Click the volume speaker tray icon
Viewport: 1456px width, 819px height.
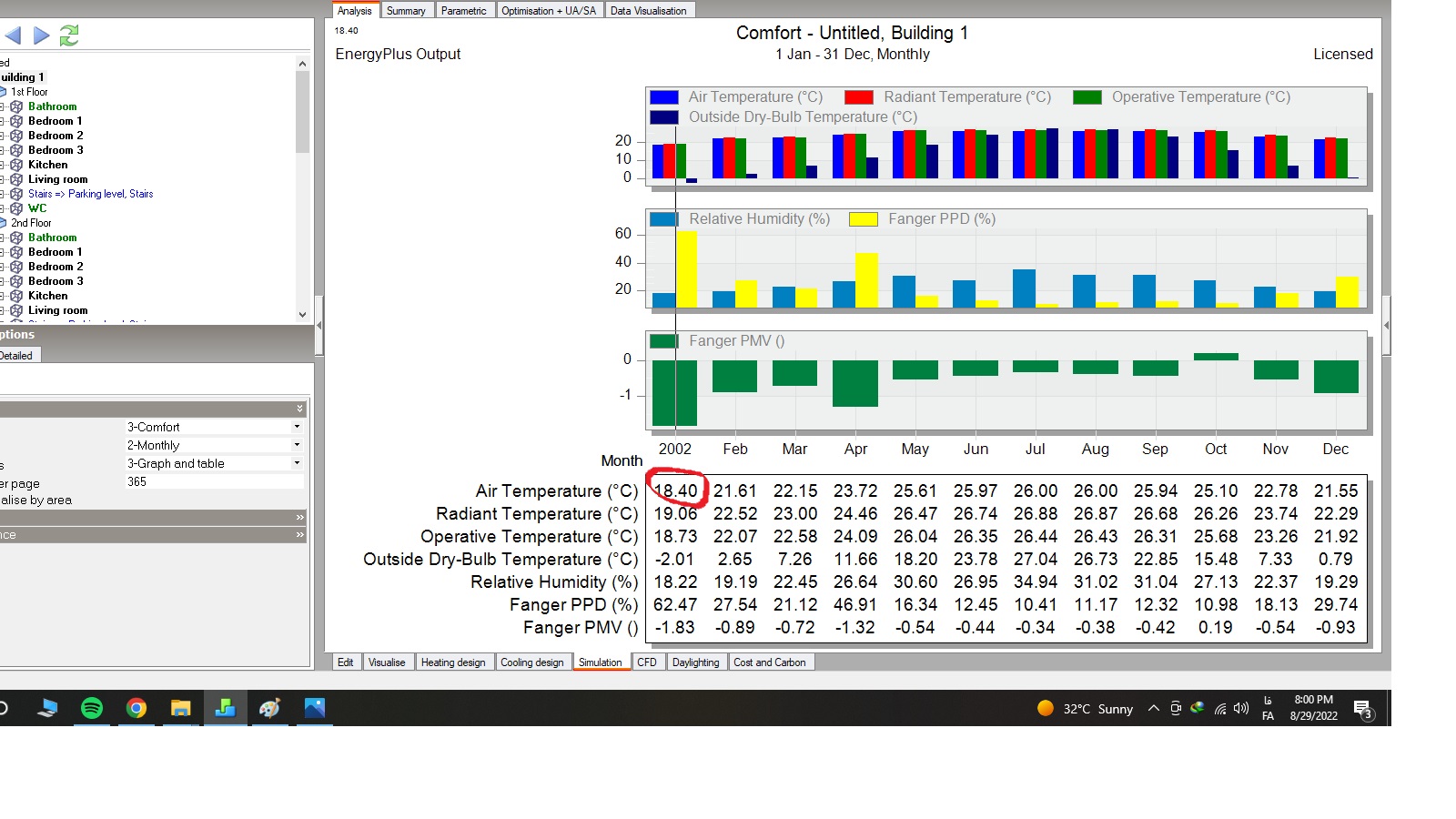(1241, 709)
